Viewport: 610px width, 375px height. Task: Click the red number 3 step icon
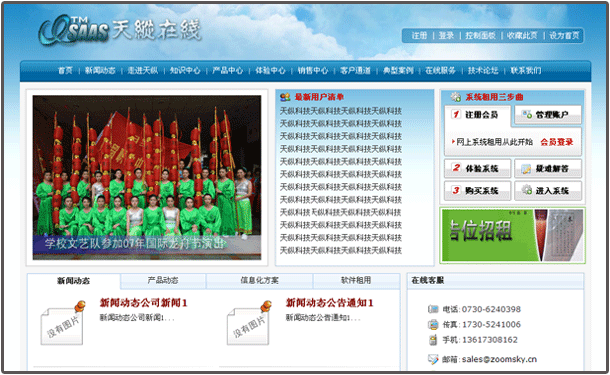click(x=456, y=190)
